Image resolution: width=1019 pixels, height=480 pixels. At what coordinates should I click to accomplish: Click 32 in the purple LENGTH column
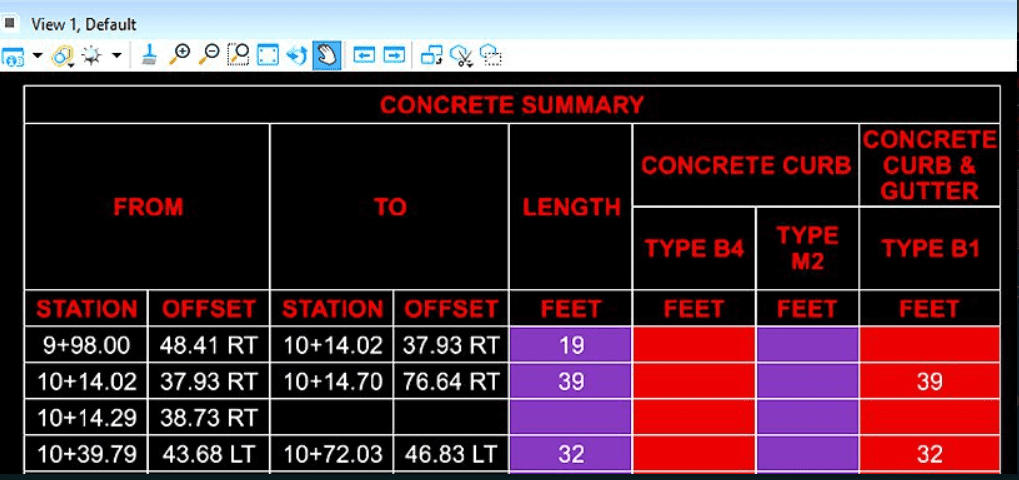tap(571, 454)
